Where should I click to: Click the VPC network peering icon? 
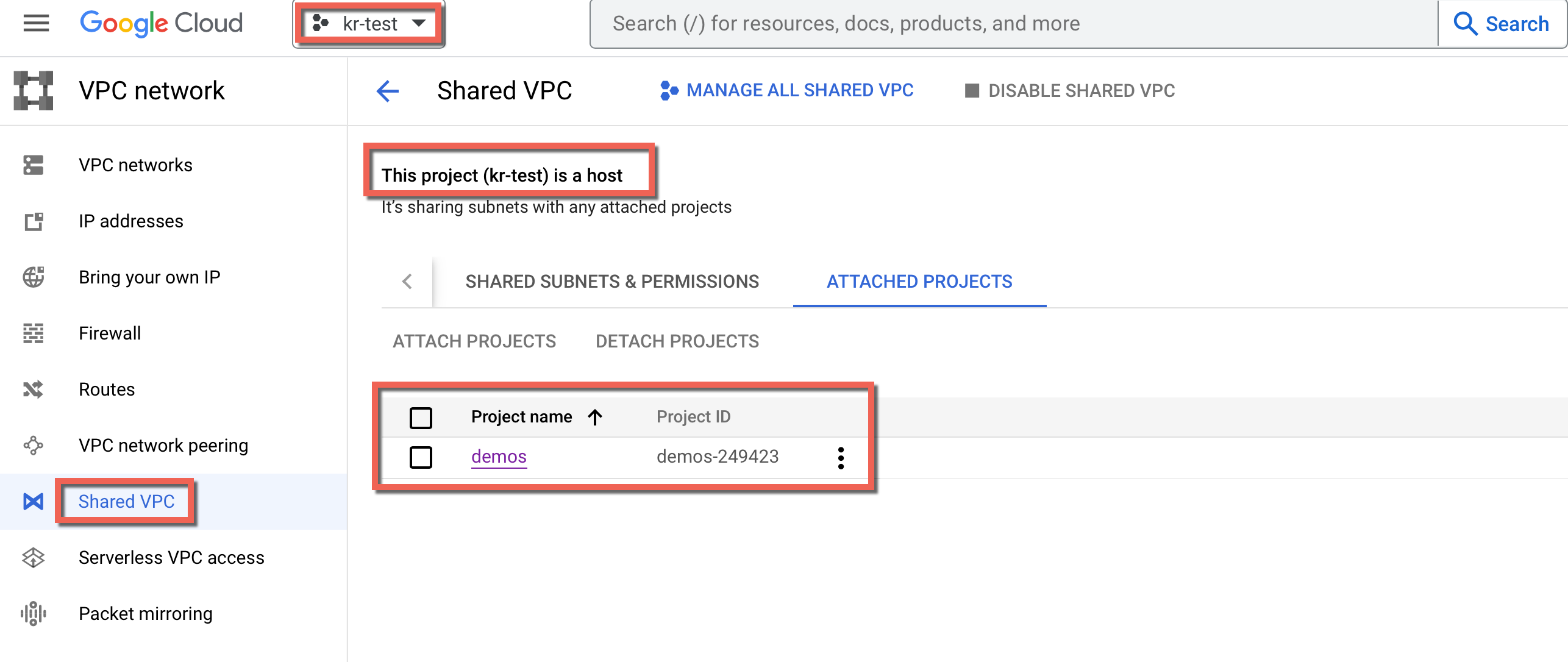(x=34, y=446)
